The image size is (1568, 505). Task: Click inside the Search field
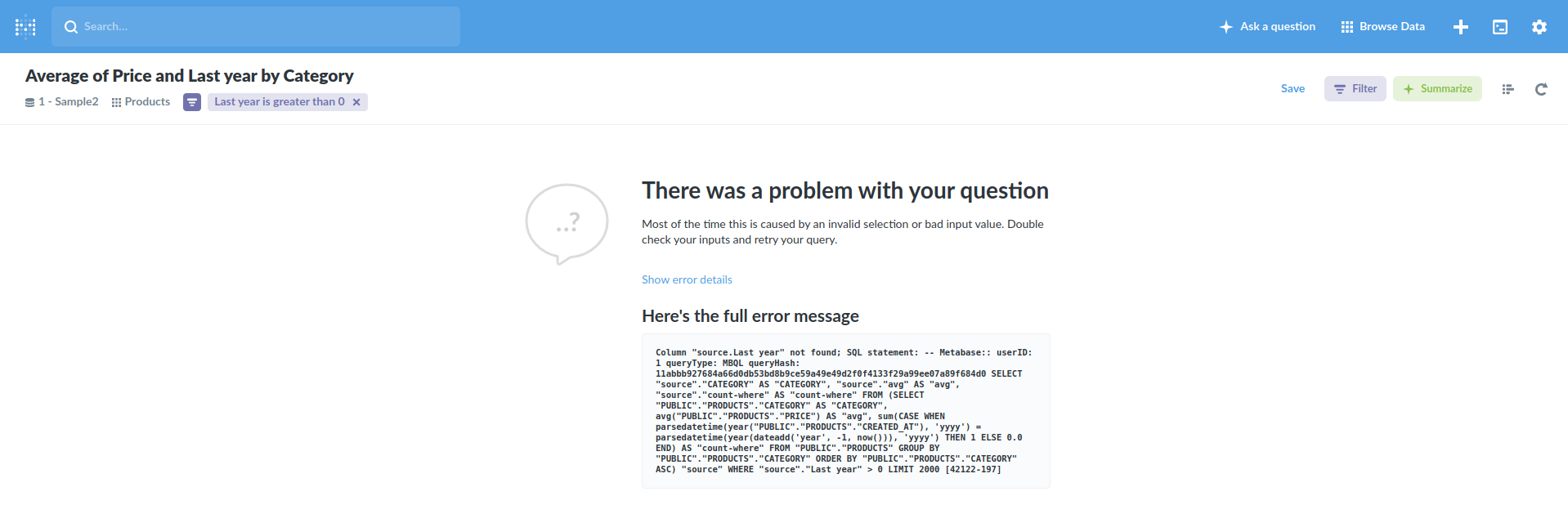click(245, 26)
